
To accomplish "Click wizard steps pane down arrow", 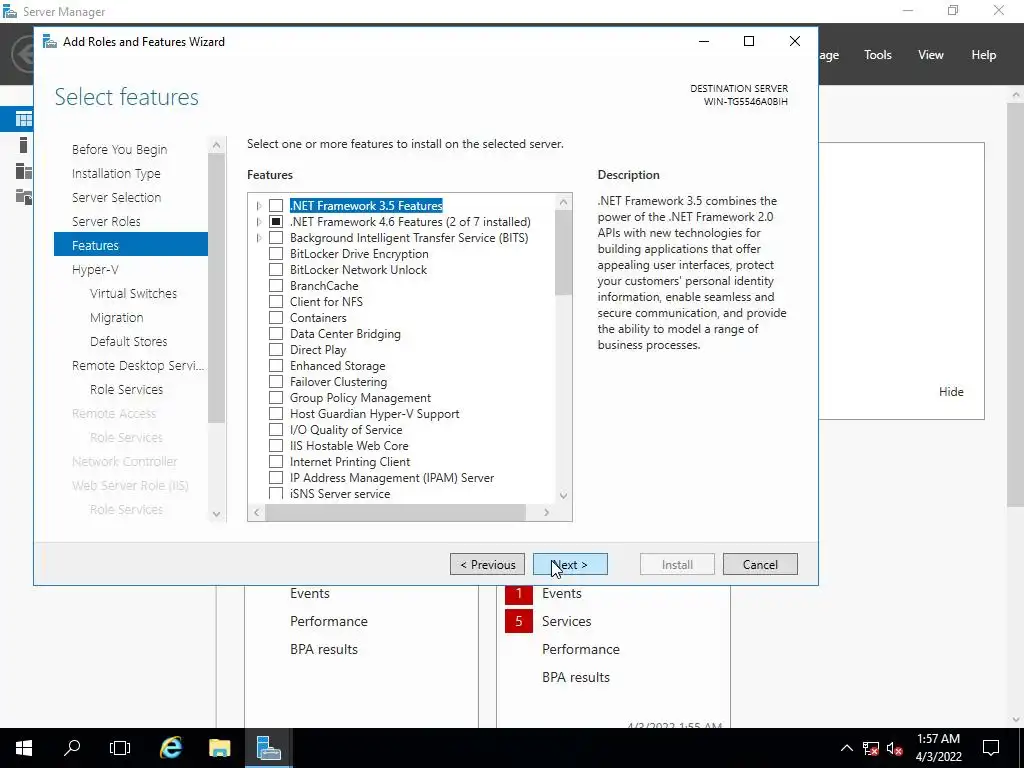I will click(217, 514).
